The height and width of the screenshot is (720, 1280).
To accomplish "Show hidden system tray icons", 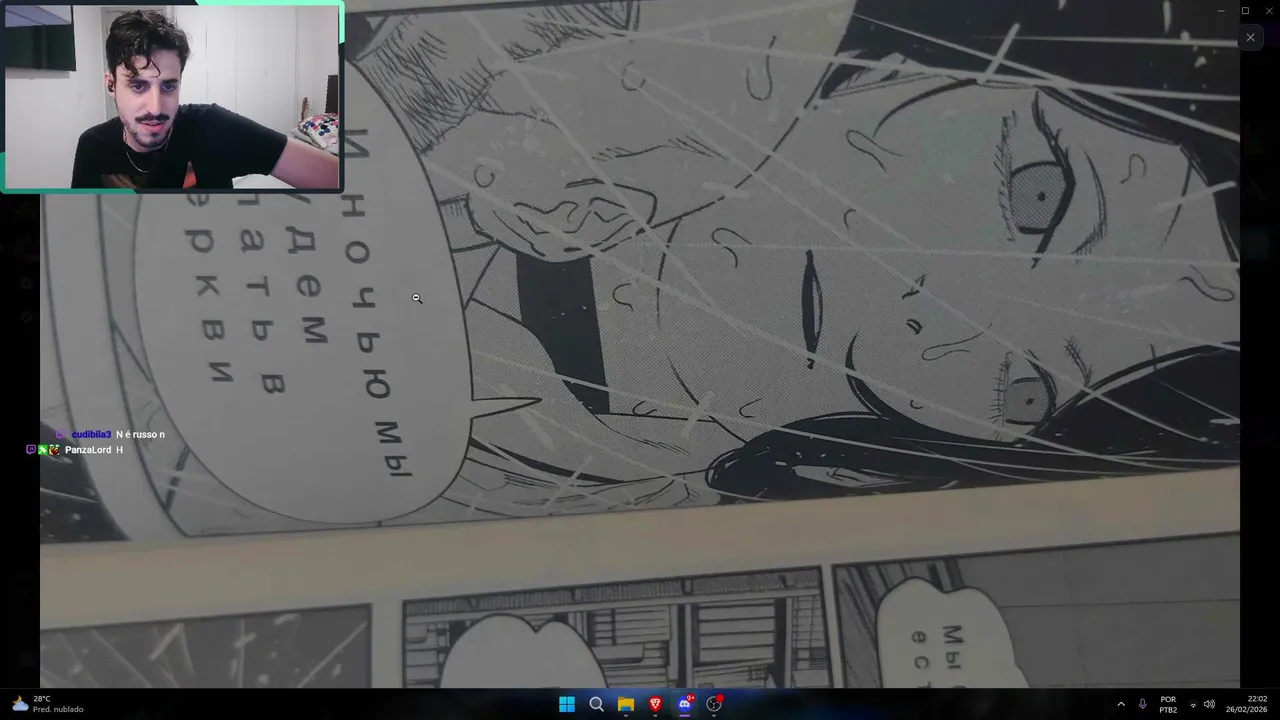I will (x=1120, y=704).
